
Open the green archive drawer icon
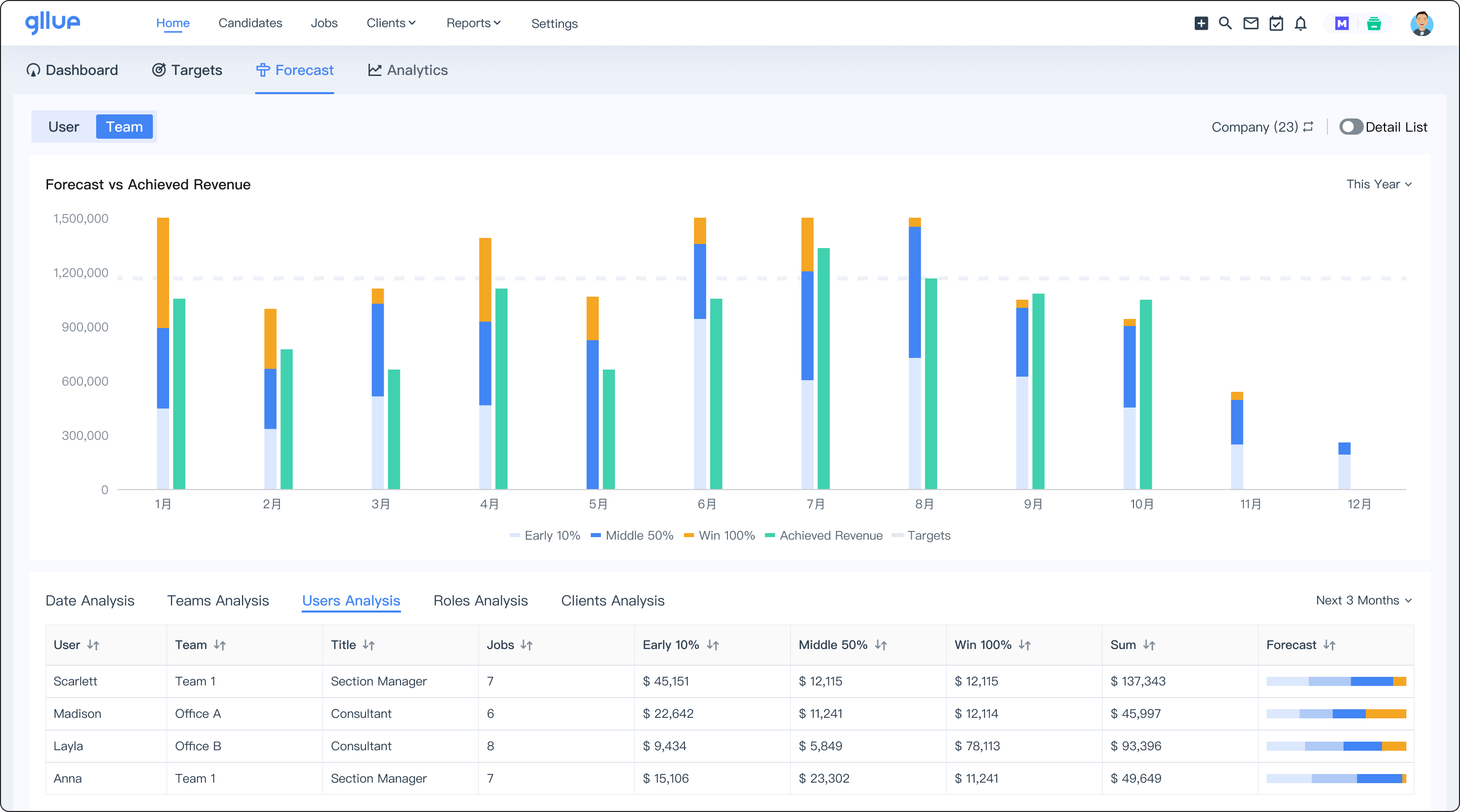tap(1374, 23)
